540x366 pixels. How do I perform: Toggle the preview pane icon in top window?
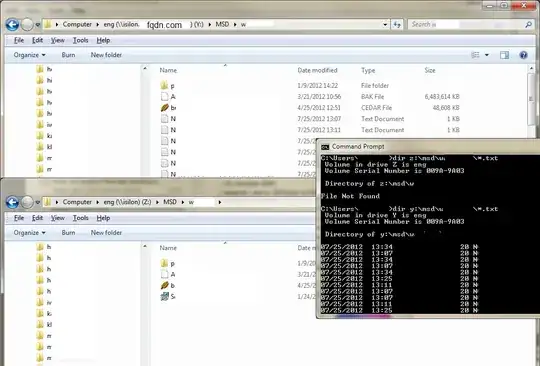[x=505, y=55]
